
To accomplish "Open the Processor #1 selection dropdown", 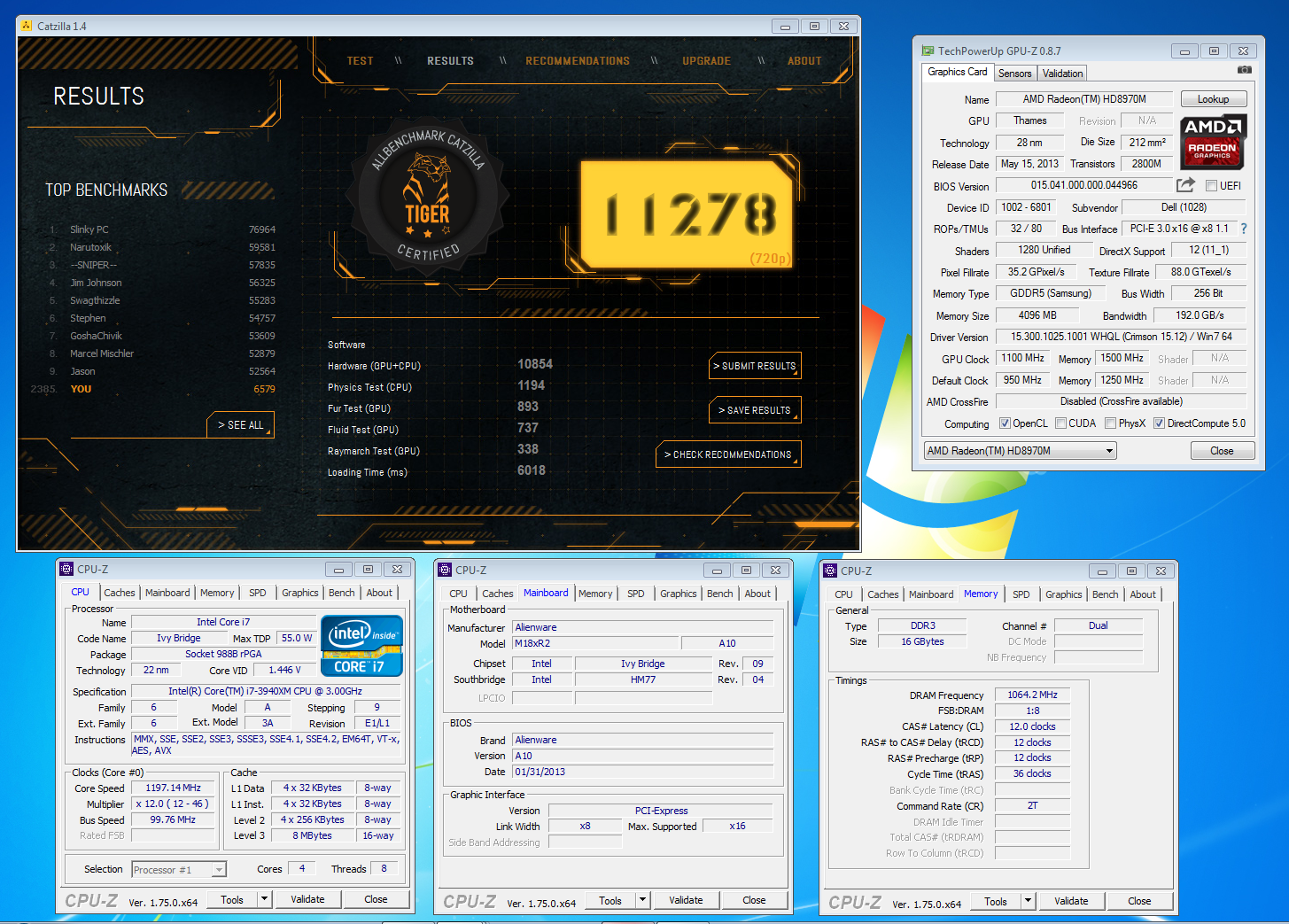I will tap(179, 870).
